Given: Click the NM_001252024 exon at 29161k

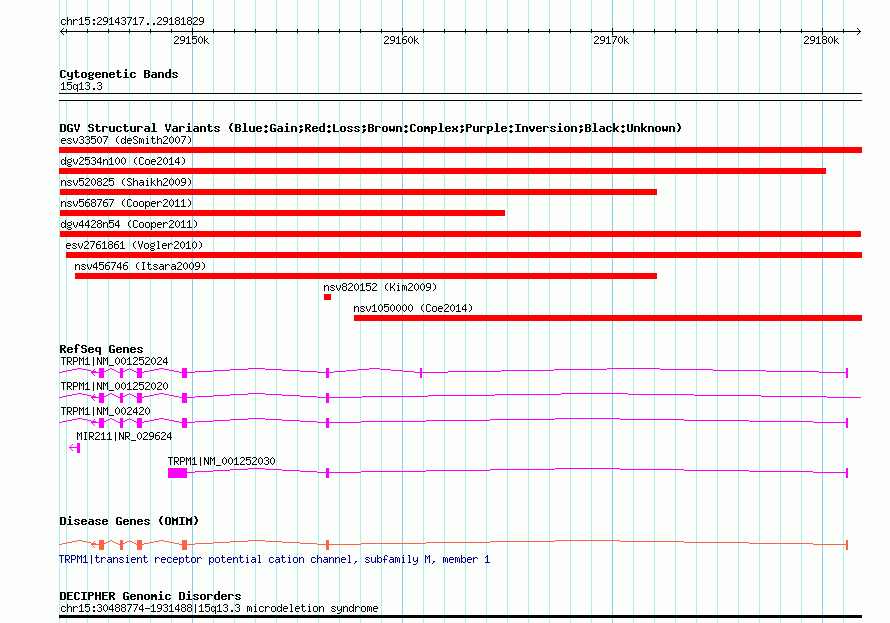Looking at the screenshot, I should 421,373.
